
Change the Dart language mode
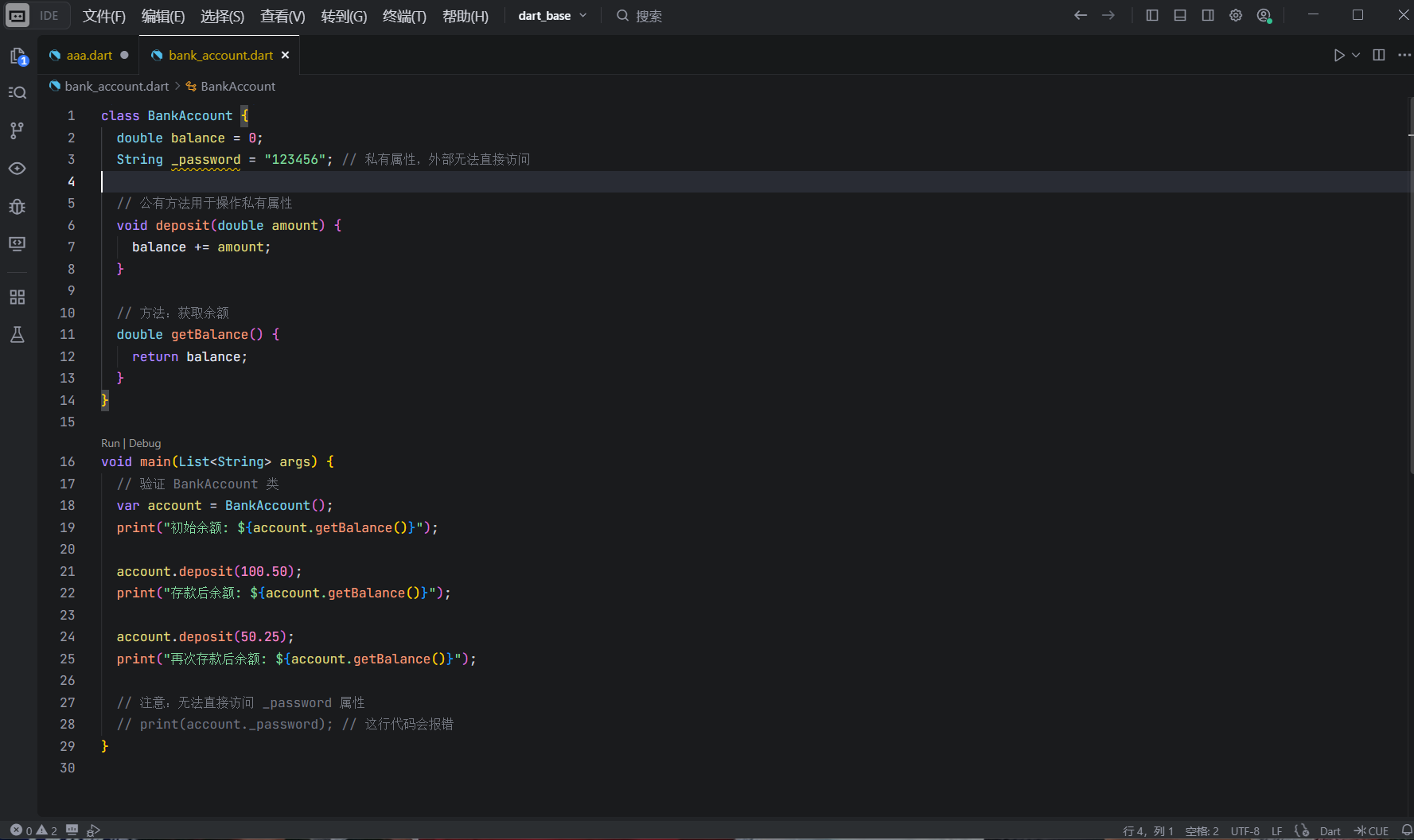click(x=1330, y=831)
